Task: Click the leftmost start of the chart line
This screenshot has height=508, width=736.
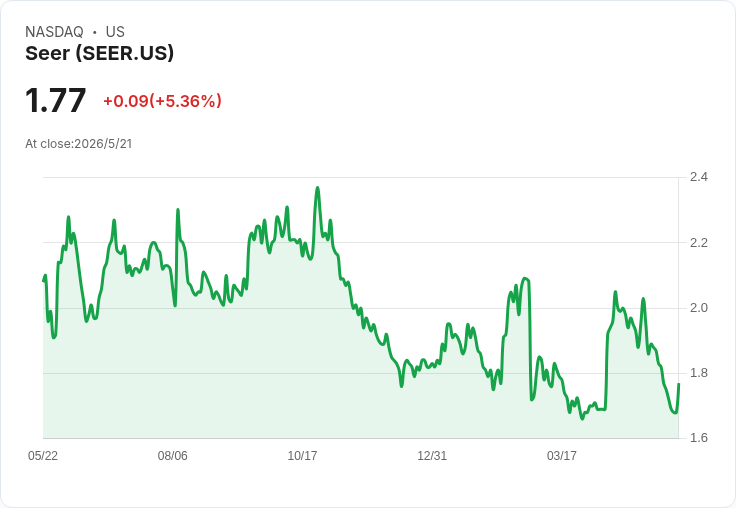Action: [44, 280]
